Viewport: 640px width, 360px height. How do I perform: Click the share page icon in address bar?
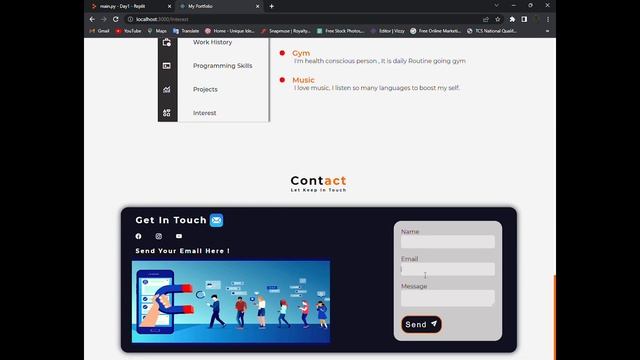(486, 19)
